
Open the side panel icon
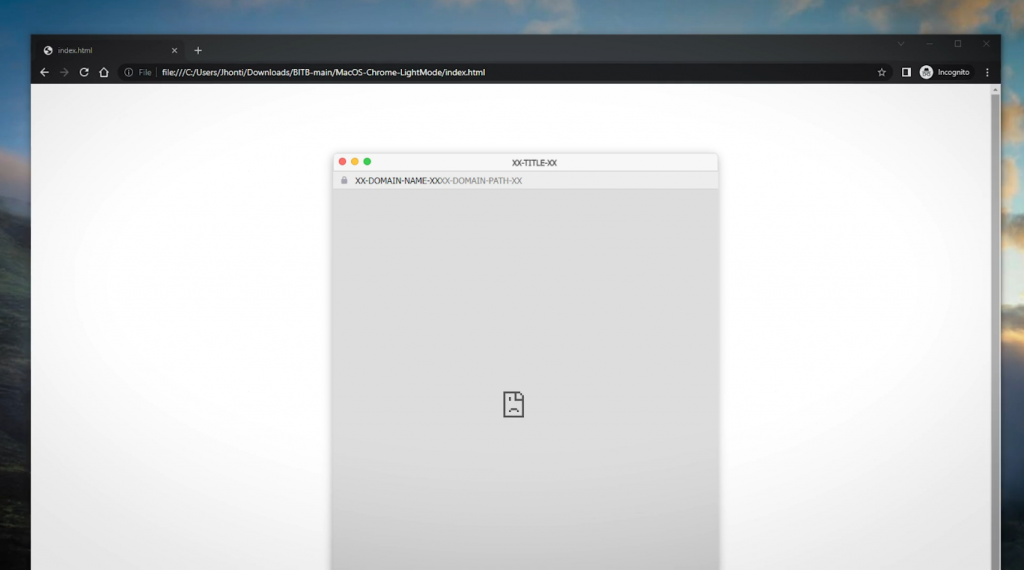tap(906, 72)
